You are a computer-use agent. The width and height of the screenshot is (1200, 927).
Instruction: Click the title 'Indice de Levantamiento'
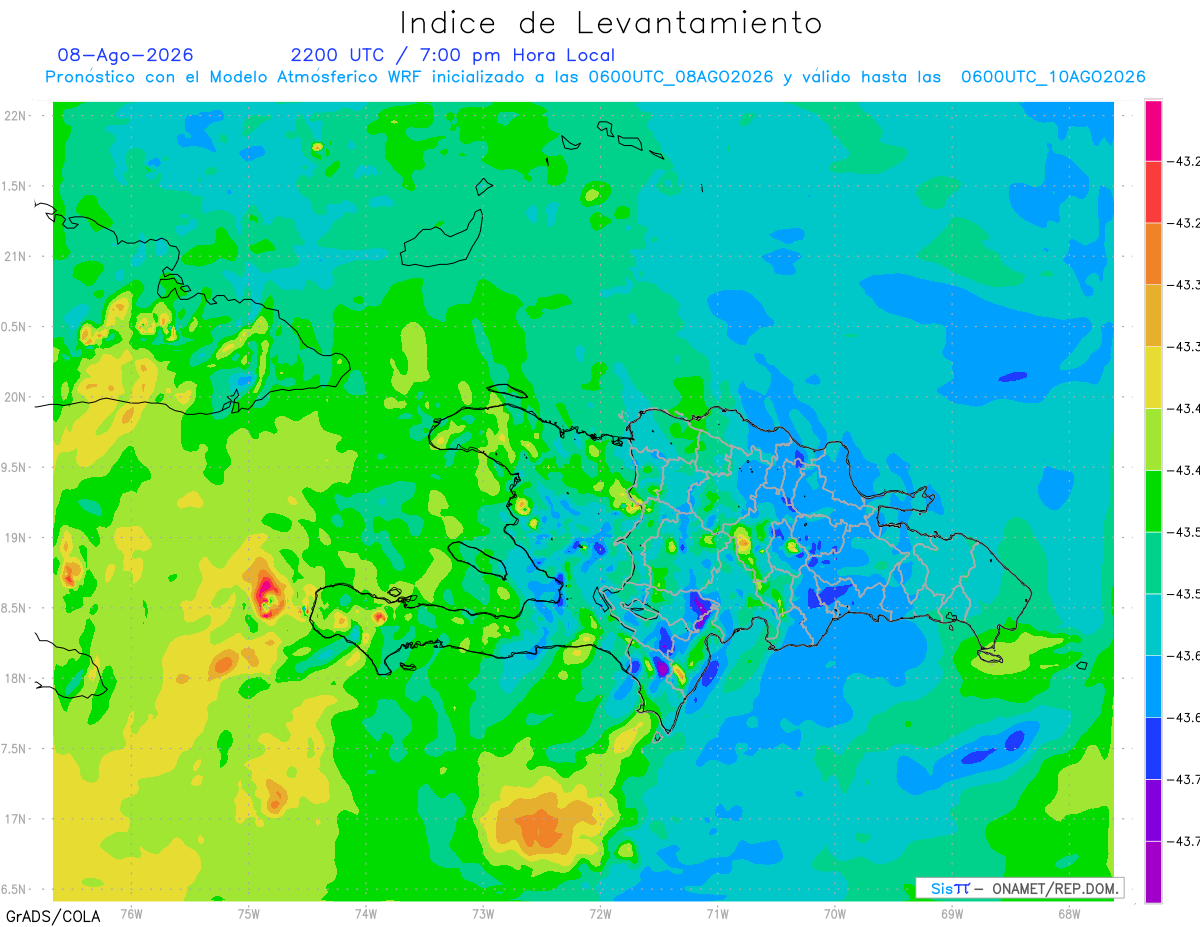point(611,23)
